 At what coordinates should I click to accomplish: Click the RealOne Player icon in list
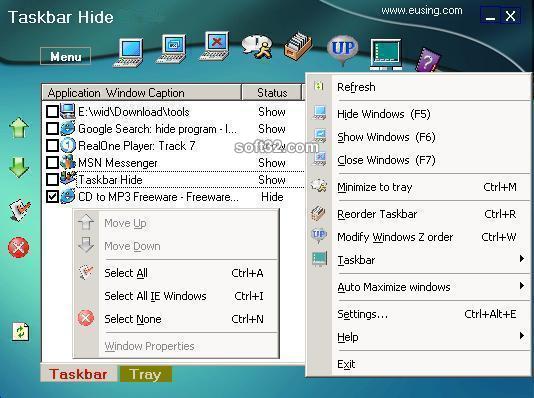[68, 145]
